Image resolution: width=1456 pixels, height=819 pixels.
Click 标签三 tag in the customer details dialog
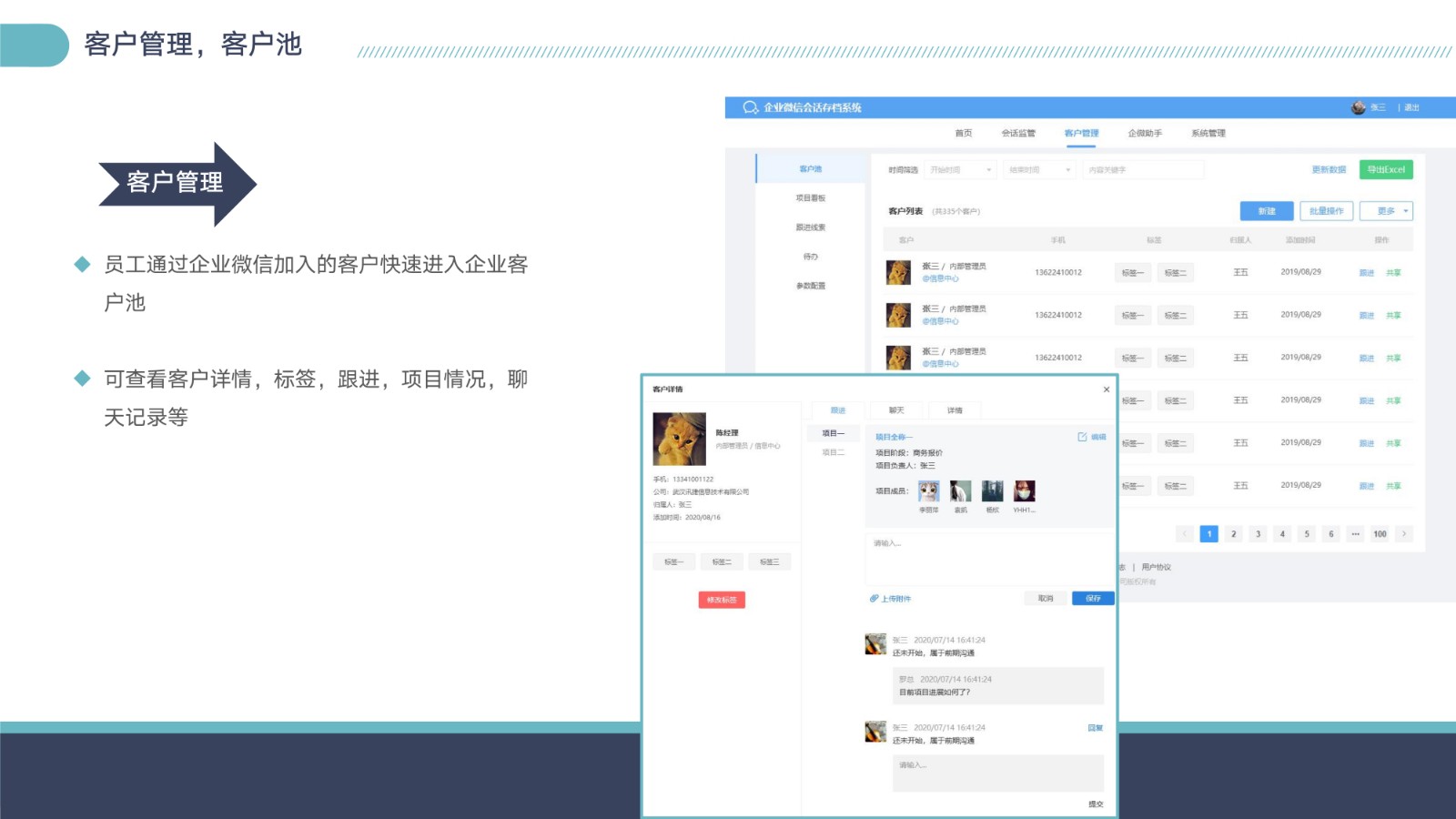770,562
